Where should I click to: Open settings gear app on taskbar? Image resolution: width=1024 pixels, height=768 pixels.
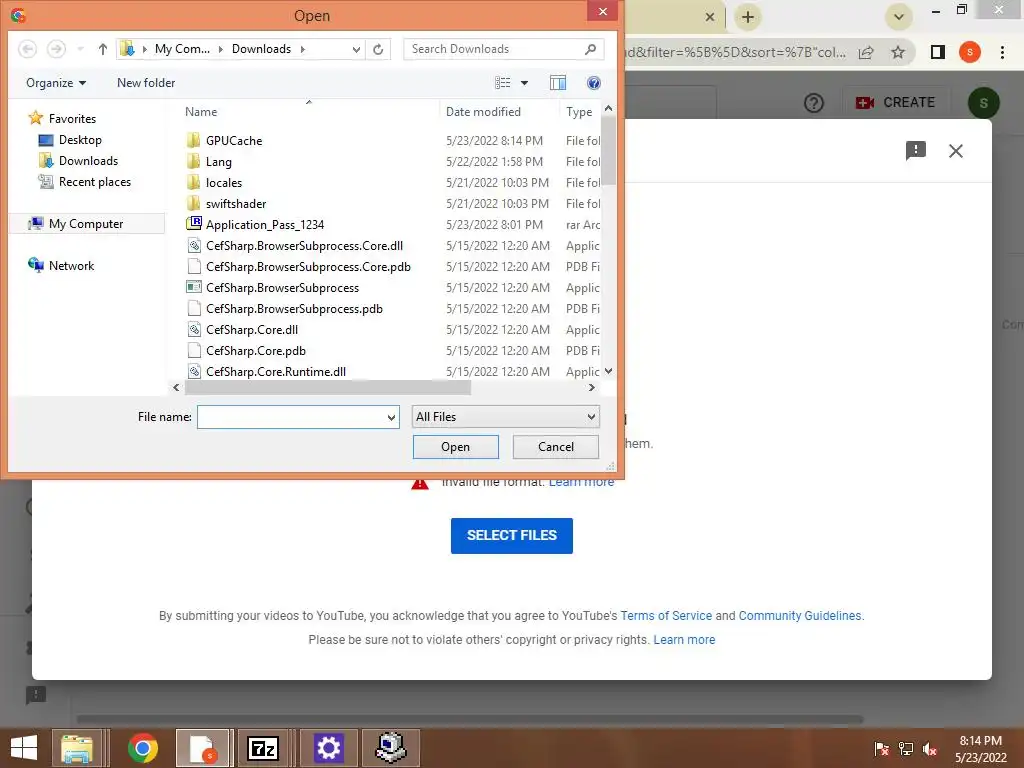pyautogui.click(x=328, y=748)
